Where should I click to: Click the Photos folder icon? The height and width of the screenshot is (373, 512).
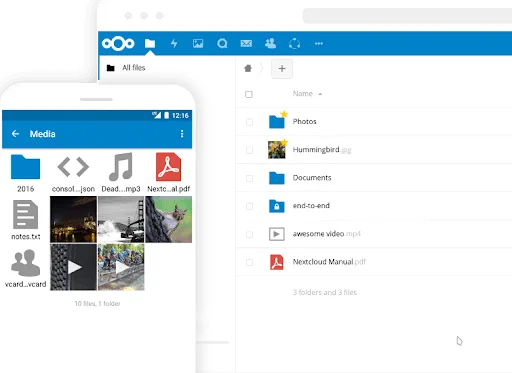tap(277, 121)
